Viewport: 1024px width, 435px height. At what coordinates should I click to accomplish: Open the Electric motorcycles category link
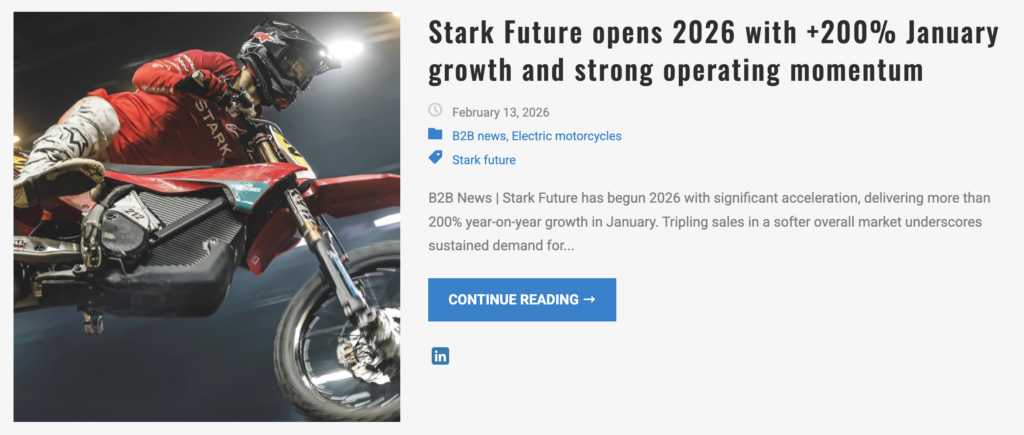click(566, 136)
